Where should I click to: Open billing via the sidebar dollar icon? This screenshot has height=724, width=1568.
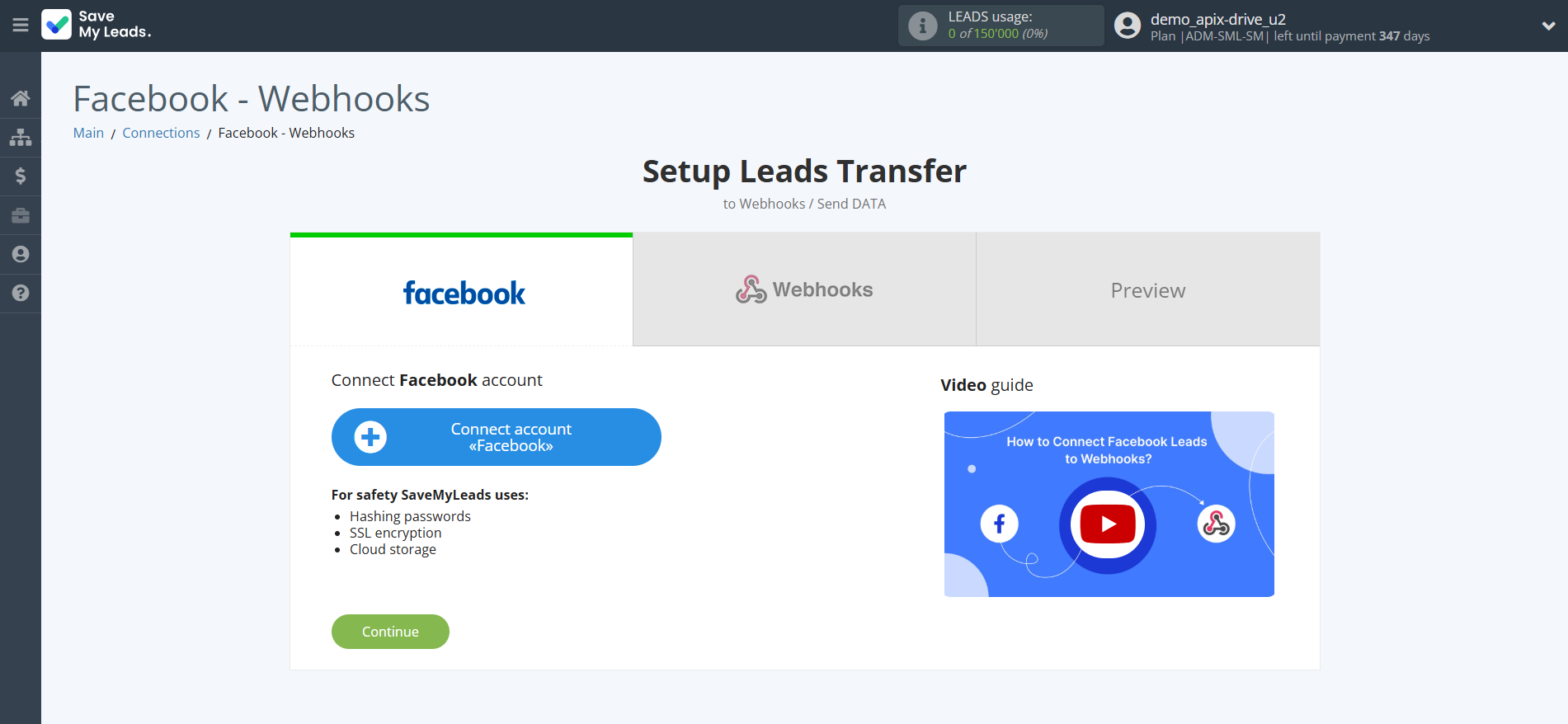click(x=21, y=176)
